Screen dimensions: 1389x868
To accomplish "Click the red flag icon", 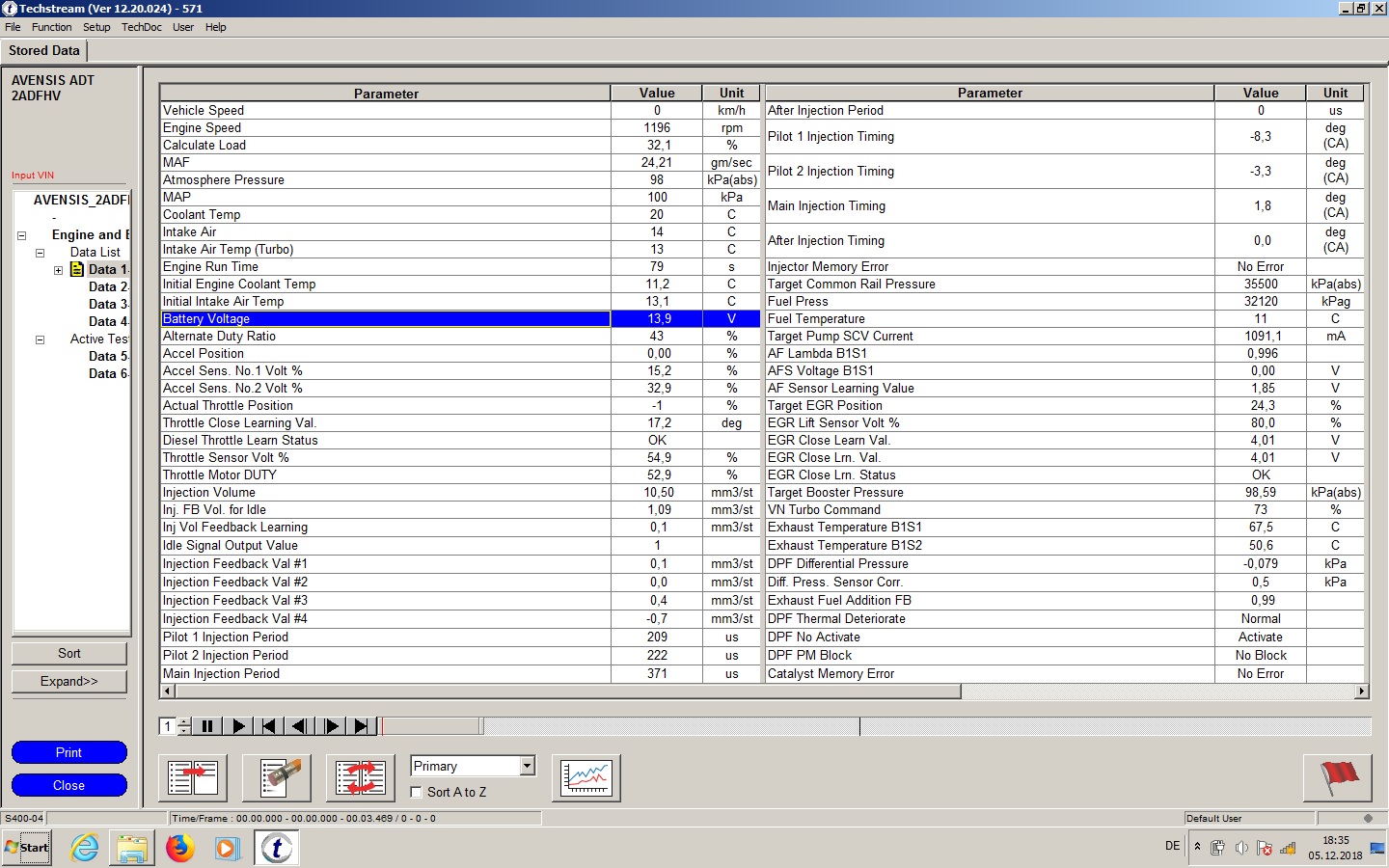I will (x=1338, y=777).
